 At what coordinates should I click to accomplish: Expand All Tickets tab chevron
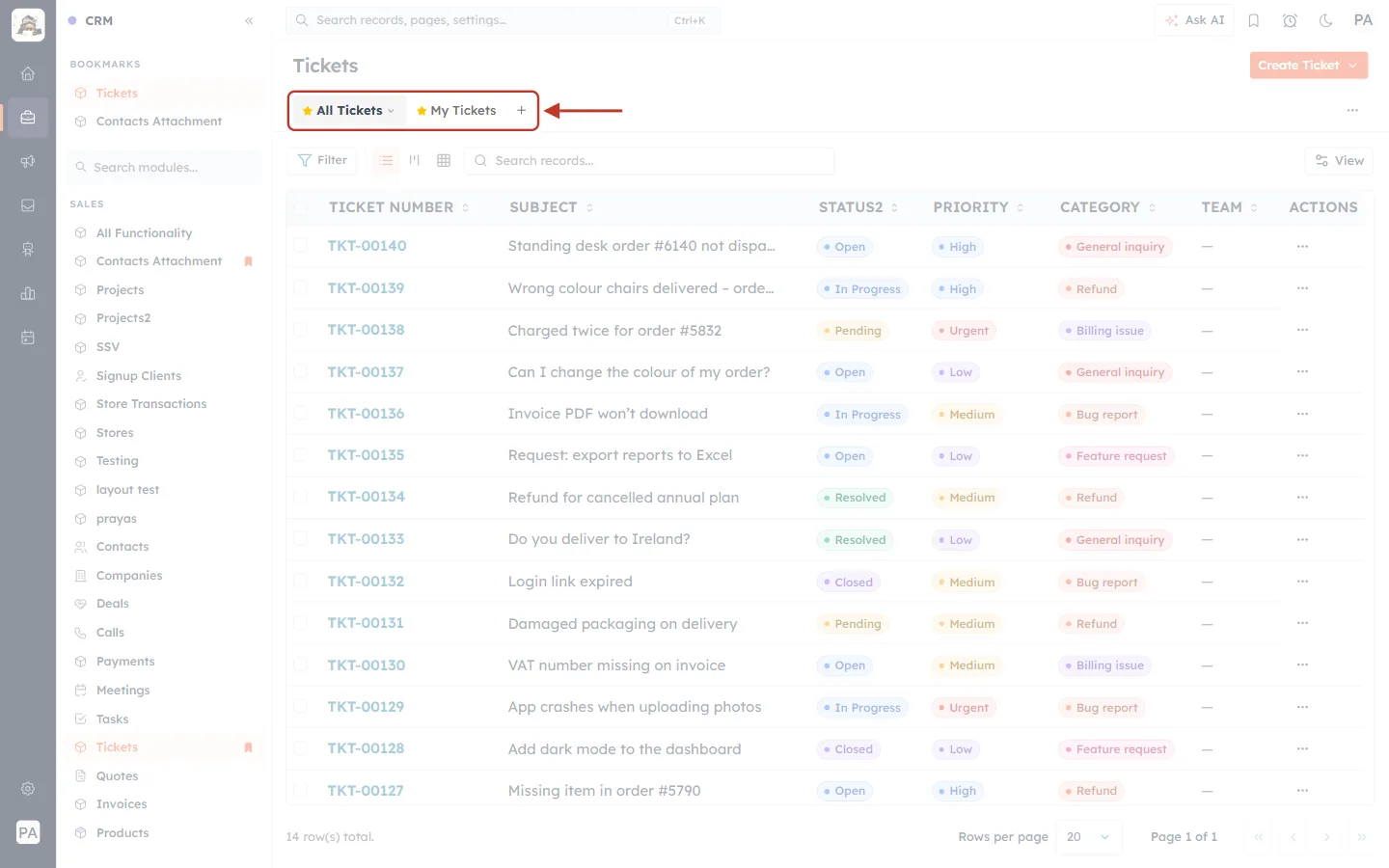[391, 111]
